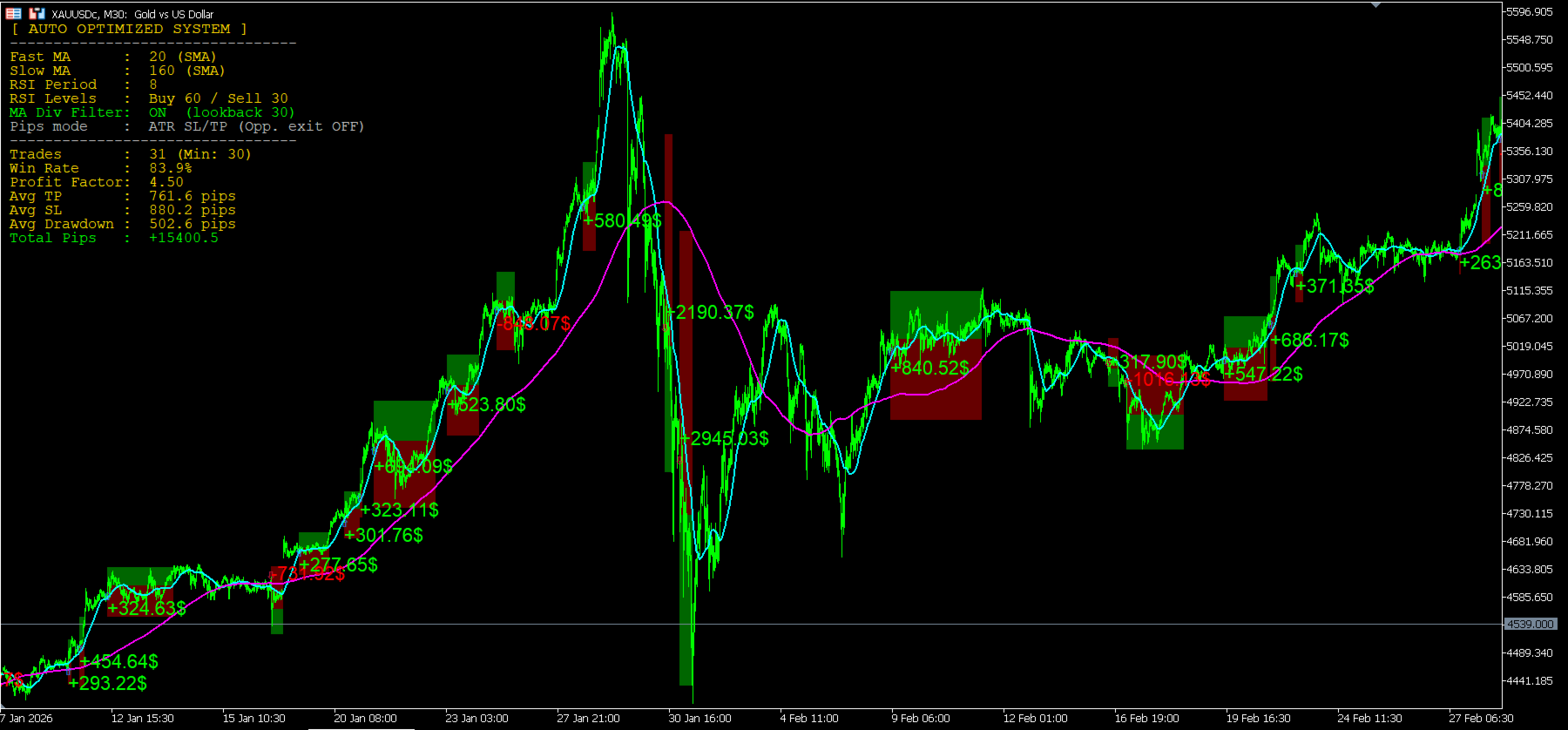Click the Avg TP value '761.6 pips'
This screenshot has width=1568, height=730.
coord(193,196)
